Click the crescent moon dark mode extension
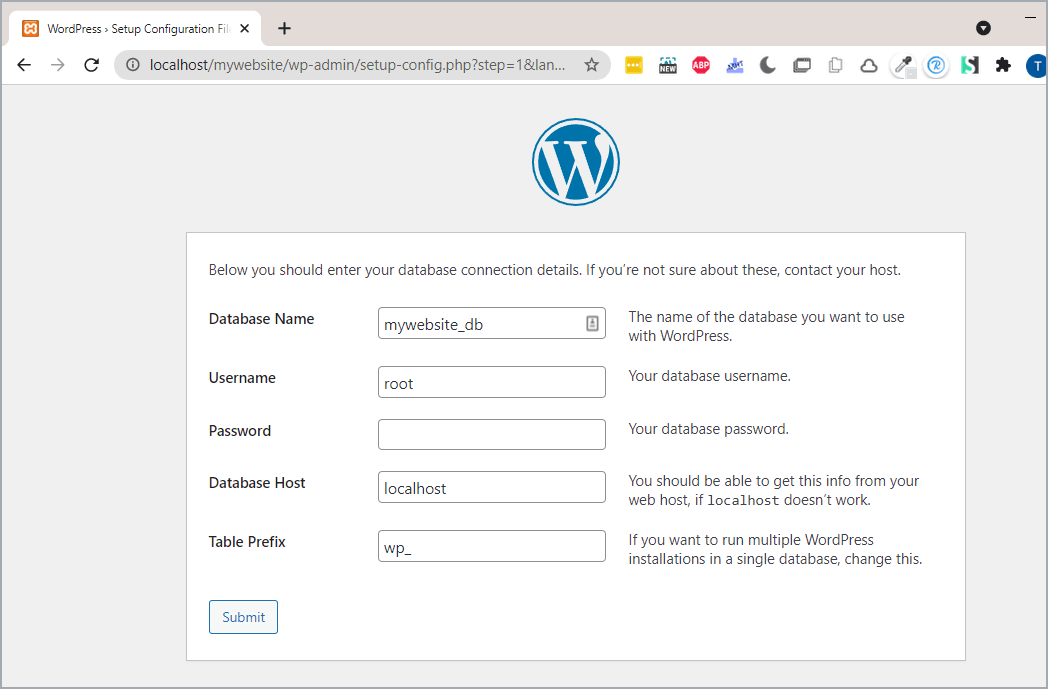 pyautogui.click(x=768, y=65)
